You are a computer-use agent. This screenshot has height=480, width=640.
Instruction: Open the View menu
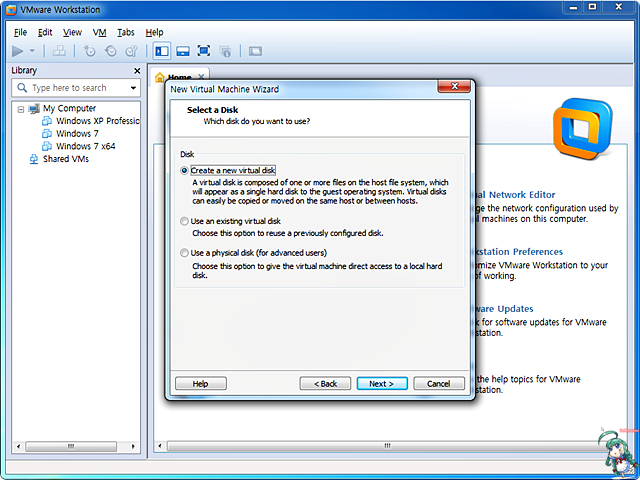coord(72,32)
